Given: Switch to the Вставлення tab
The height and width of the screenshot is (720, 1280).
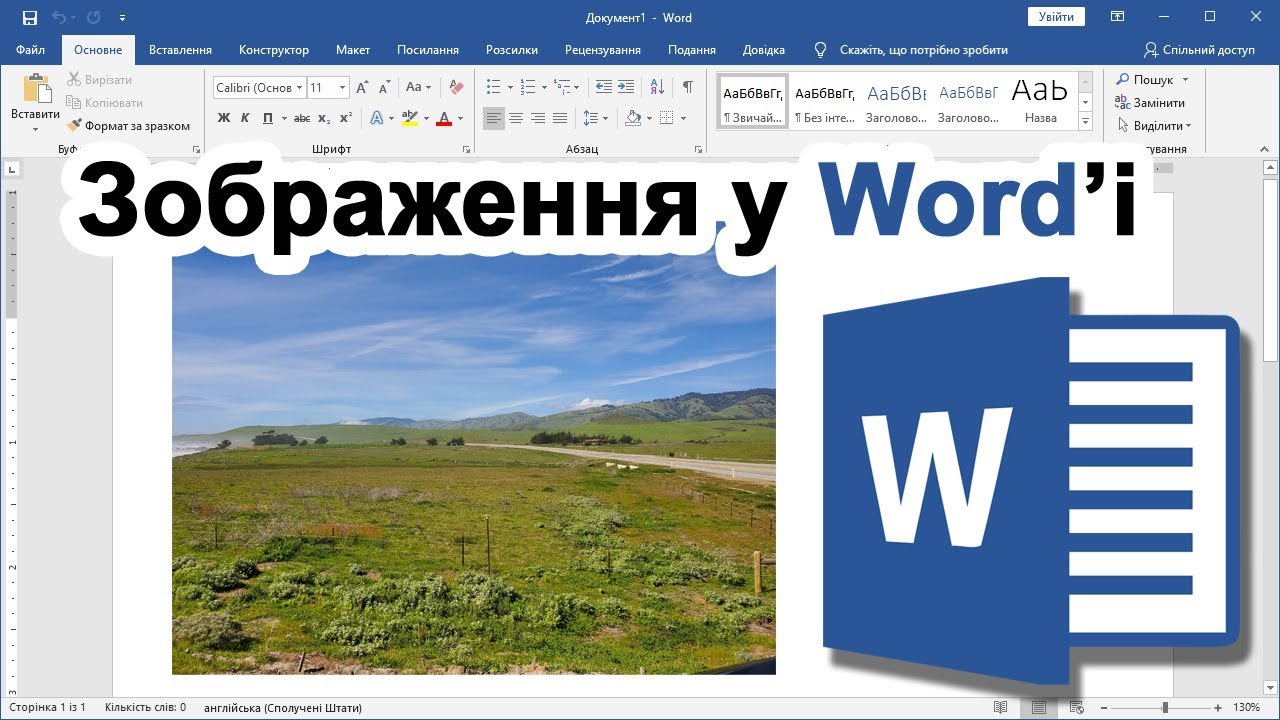Looking at the screenshot, I should (x=180, y=49).
